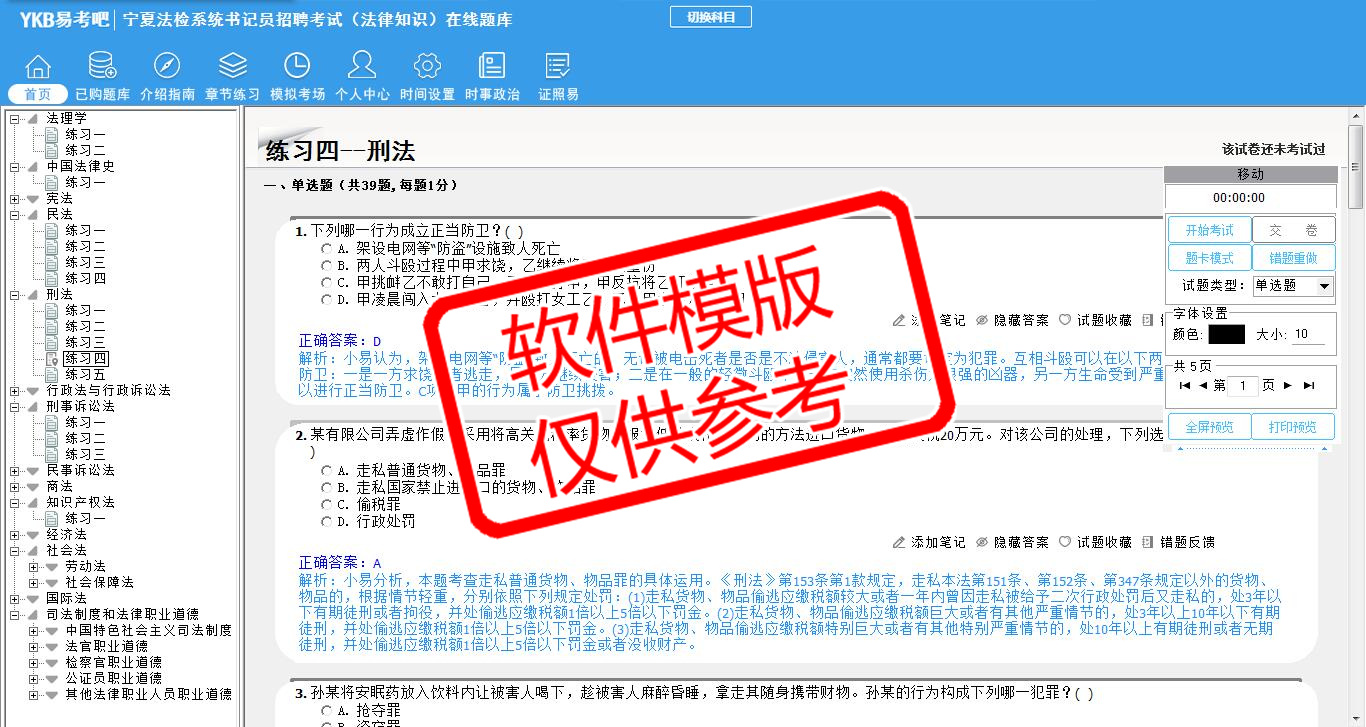The image size is (1366, 727).
Task: Click 试题收藏 heart icon for question 1
Action: click(x=1065, y=321)
